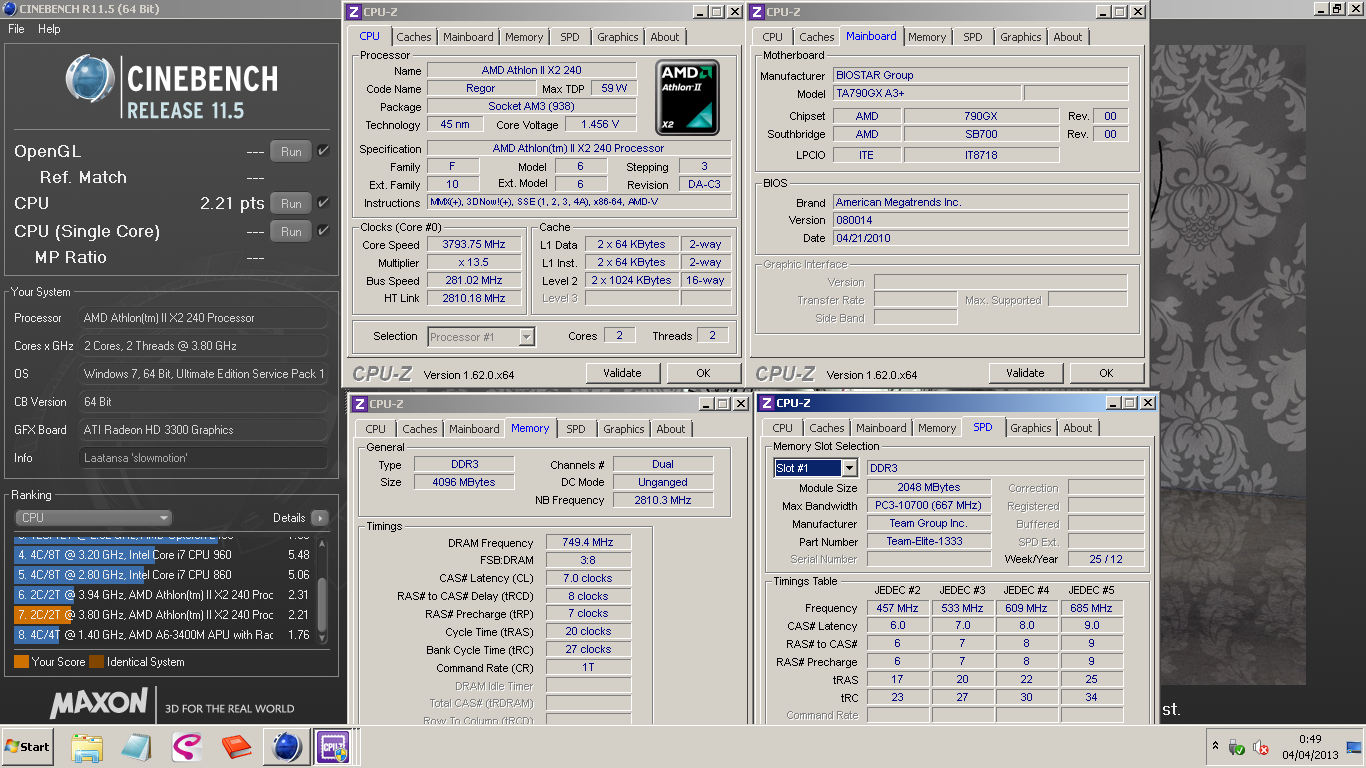Open Windows Explorer from the taskbar
This screenshot has width=1366, height=768.
[87, 746]
